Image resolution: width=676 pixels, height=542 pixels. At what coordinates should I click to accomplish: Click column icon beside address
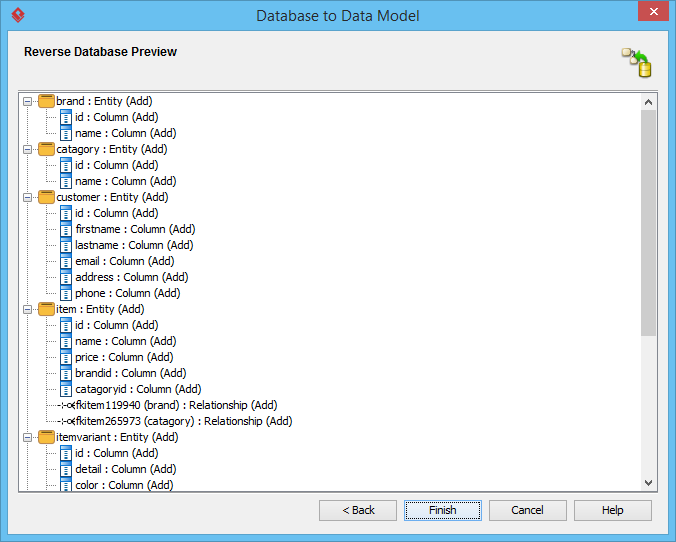(66, 277)
